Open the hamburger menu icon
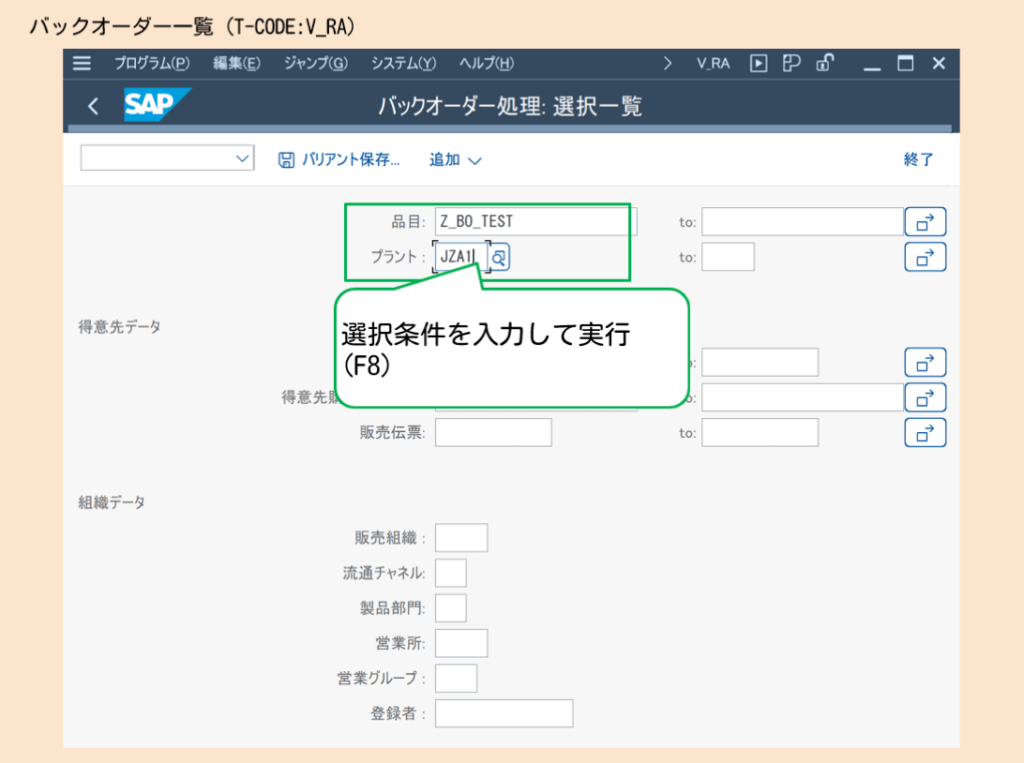1024x763 pixels. 82,63
